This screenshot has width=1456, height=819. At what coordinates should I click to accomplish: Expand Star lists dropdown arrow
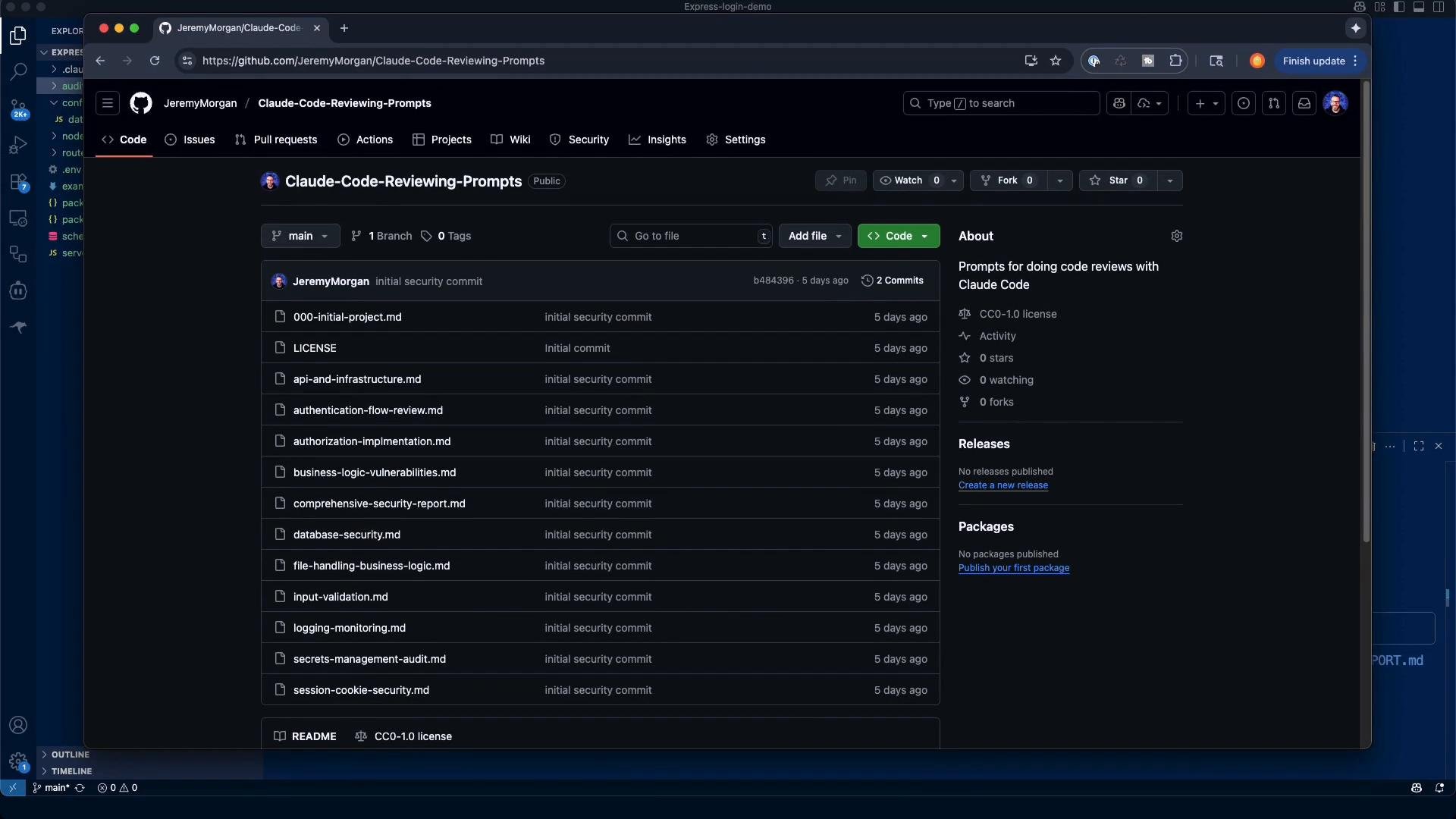coord(1170,180)
